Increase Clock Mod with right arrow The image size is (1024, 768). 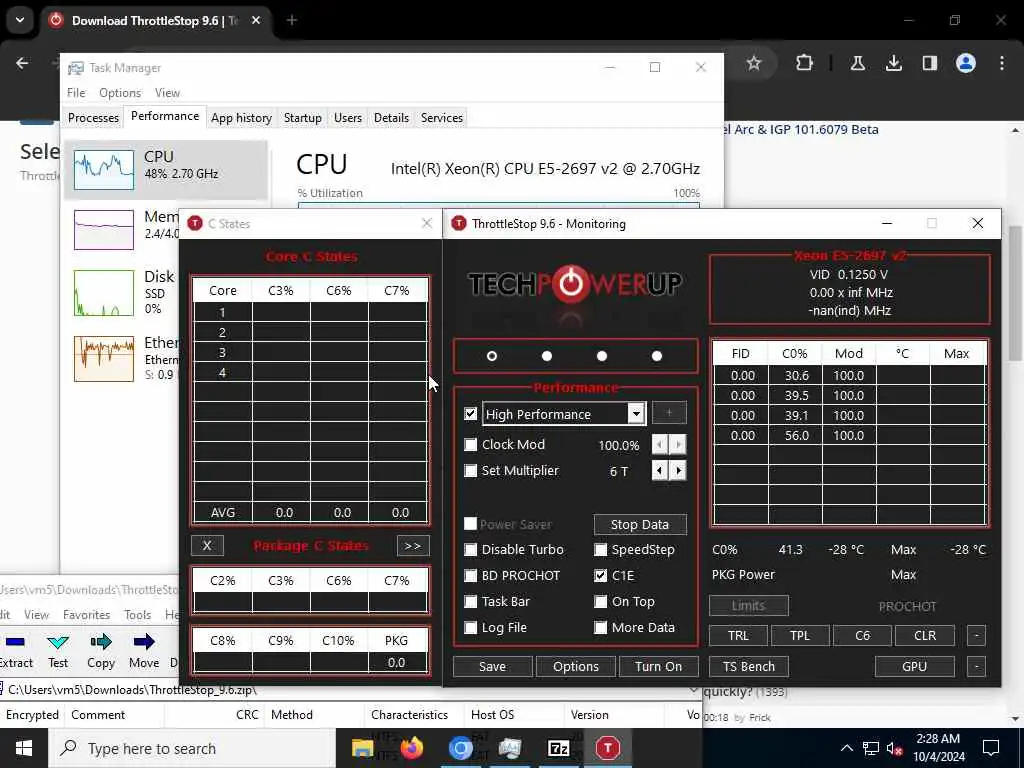[678, 445]
